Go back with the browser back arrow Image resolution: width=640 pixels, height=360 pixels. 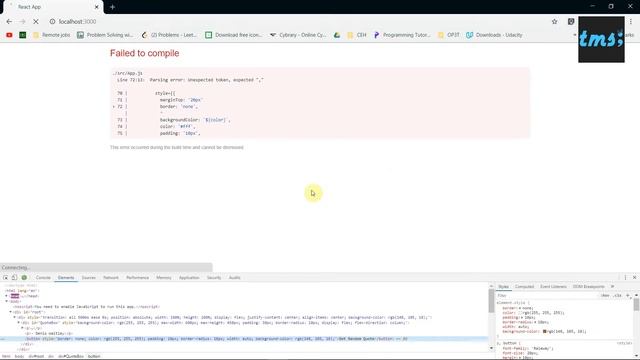pos(9,22)
